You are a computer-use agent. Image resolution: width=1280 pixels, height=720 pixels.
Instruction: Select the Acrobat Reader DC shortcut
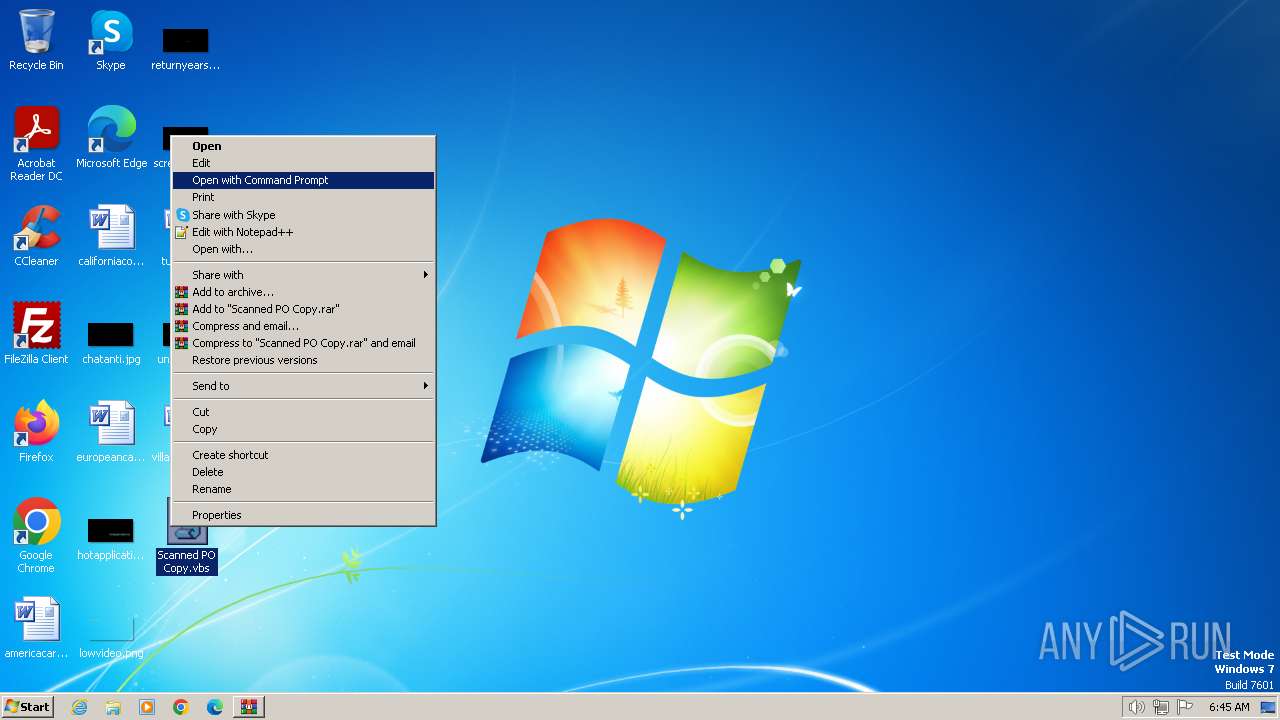click(36, 143)
